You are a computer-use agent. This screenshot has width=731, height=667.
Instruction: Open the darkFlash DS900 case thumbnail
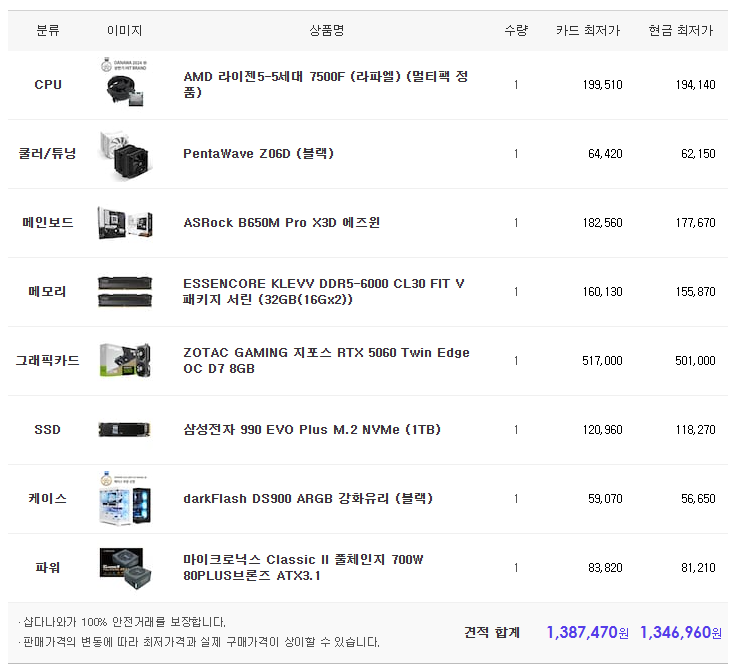pos(124,499)
